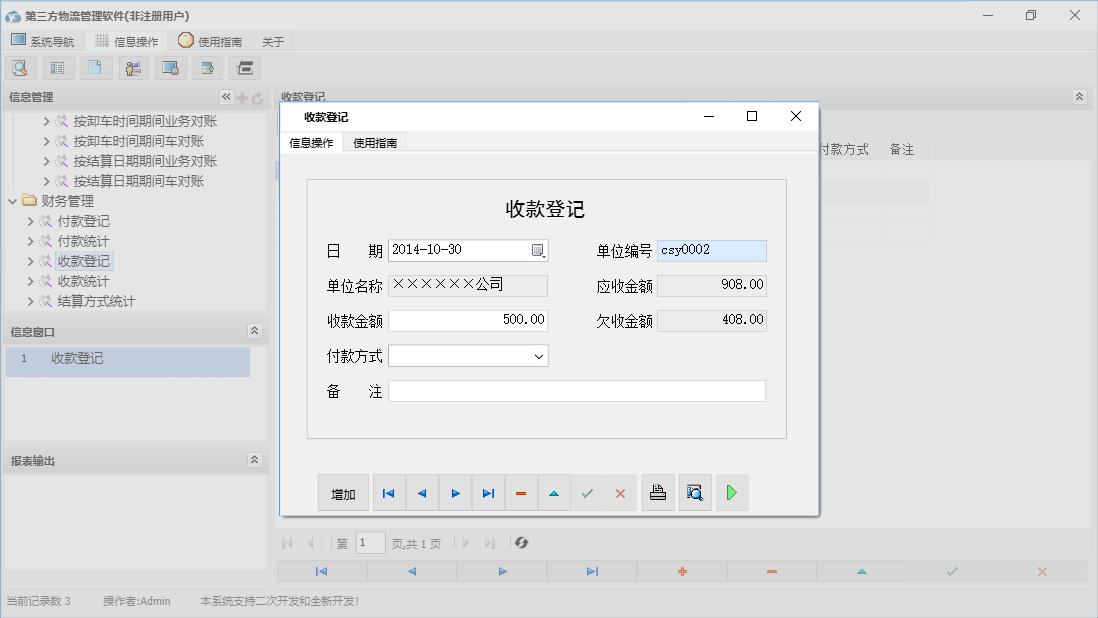
Task: Select the search query toolbar icon
Action: point(20,67)
